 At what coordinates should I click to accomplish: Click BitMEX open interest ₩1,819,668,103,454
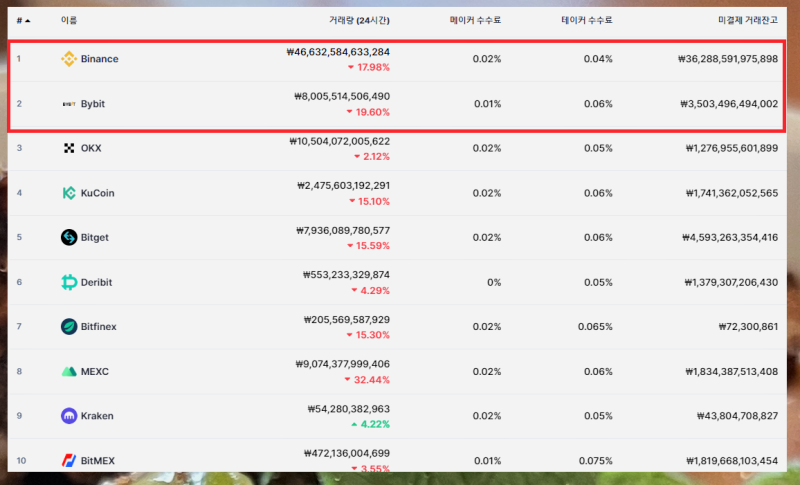coord(732,461)
